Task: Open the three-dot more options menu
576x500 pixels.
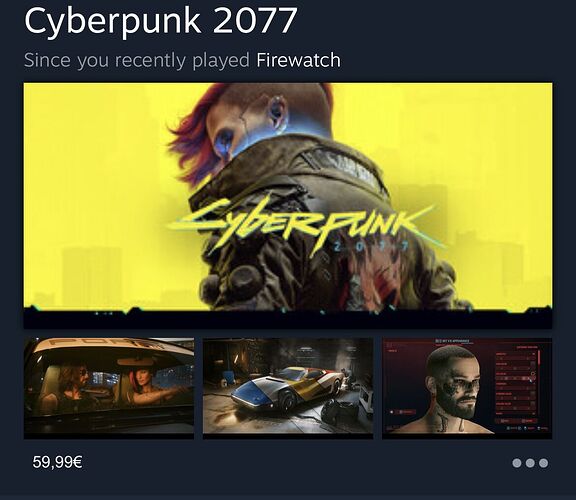Action: point(530,463)
